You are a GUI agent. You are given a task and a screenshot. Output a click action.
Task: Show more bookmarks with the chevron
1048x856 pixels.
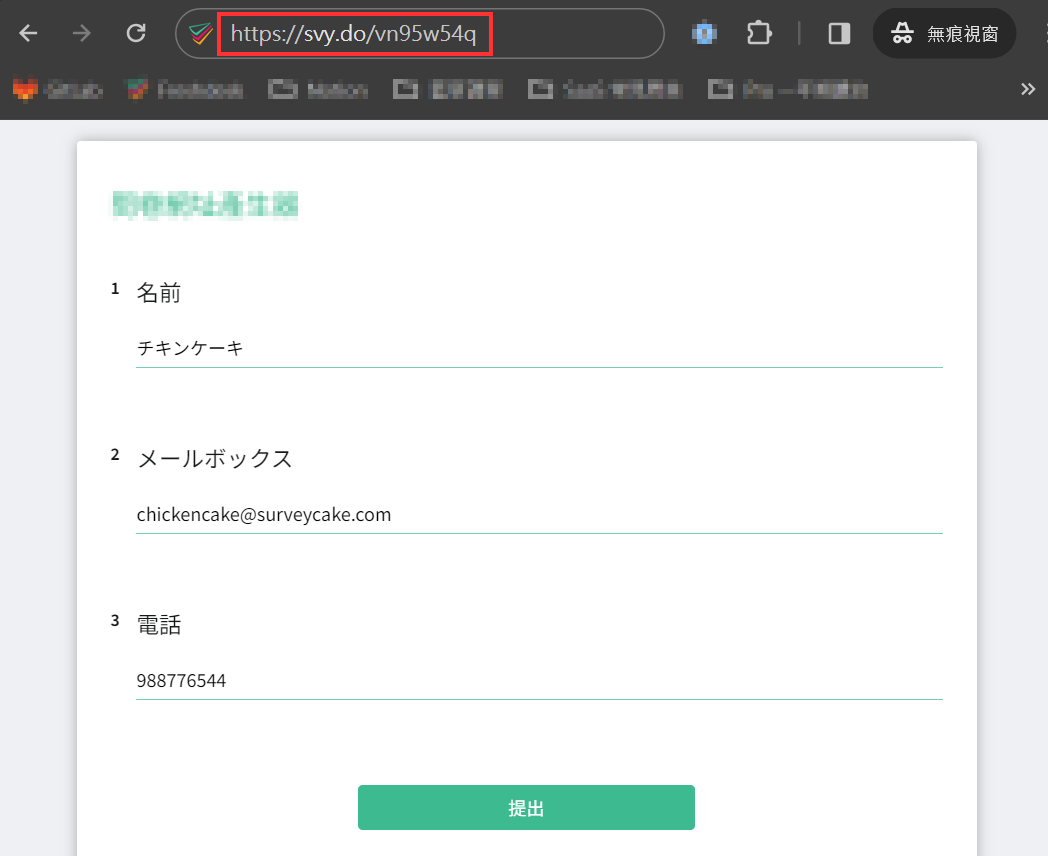(x=1027, y=90)
